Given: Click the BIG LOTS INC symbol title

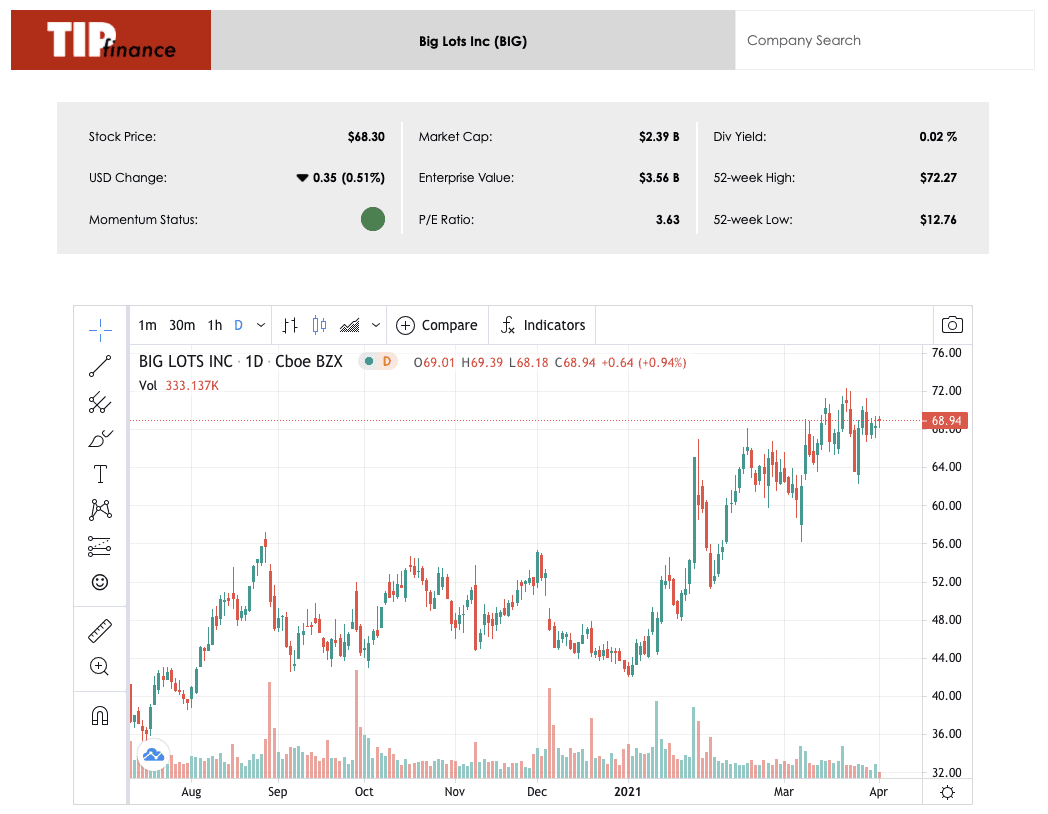Looking at the screenshot, I should click(x=186, y=362).
